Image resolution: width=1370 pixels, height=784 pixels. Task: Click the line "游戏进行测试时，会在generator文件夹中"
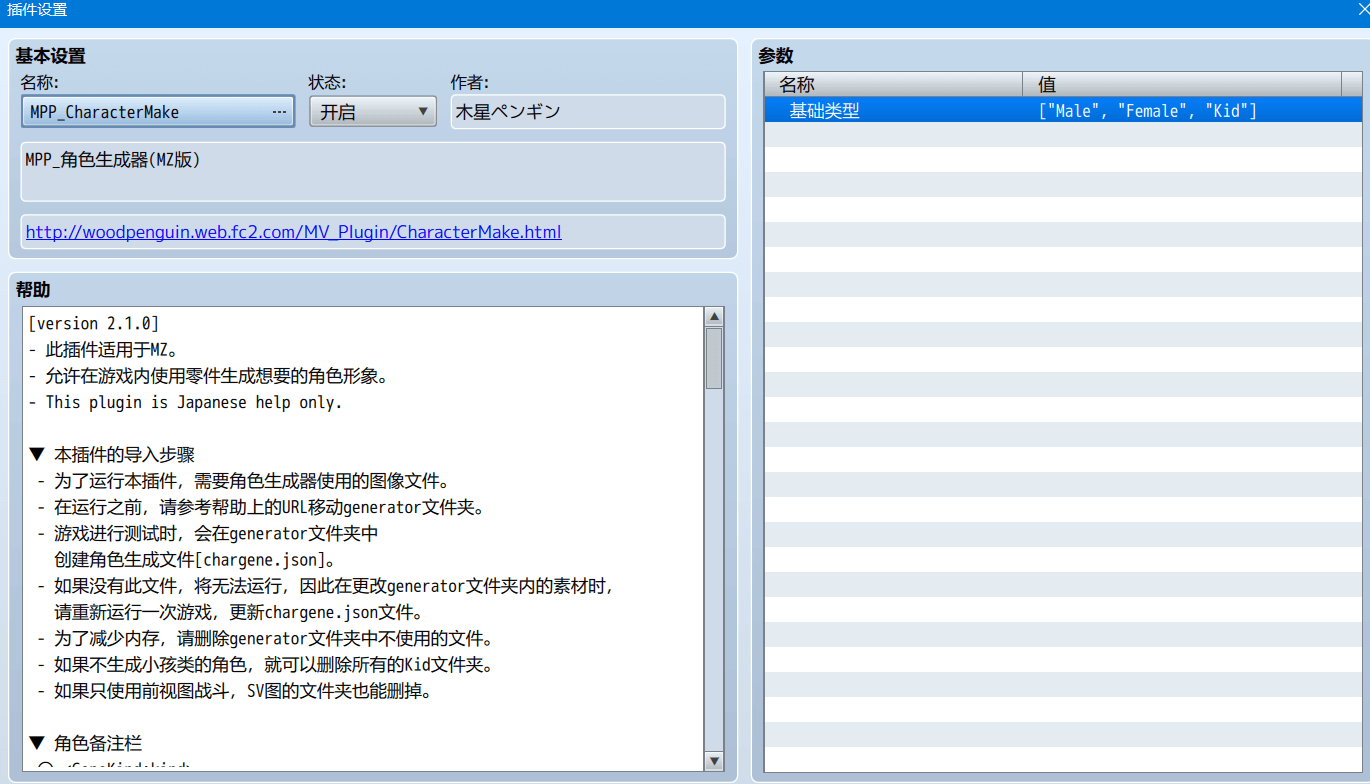(x=208, y=533)
